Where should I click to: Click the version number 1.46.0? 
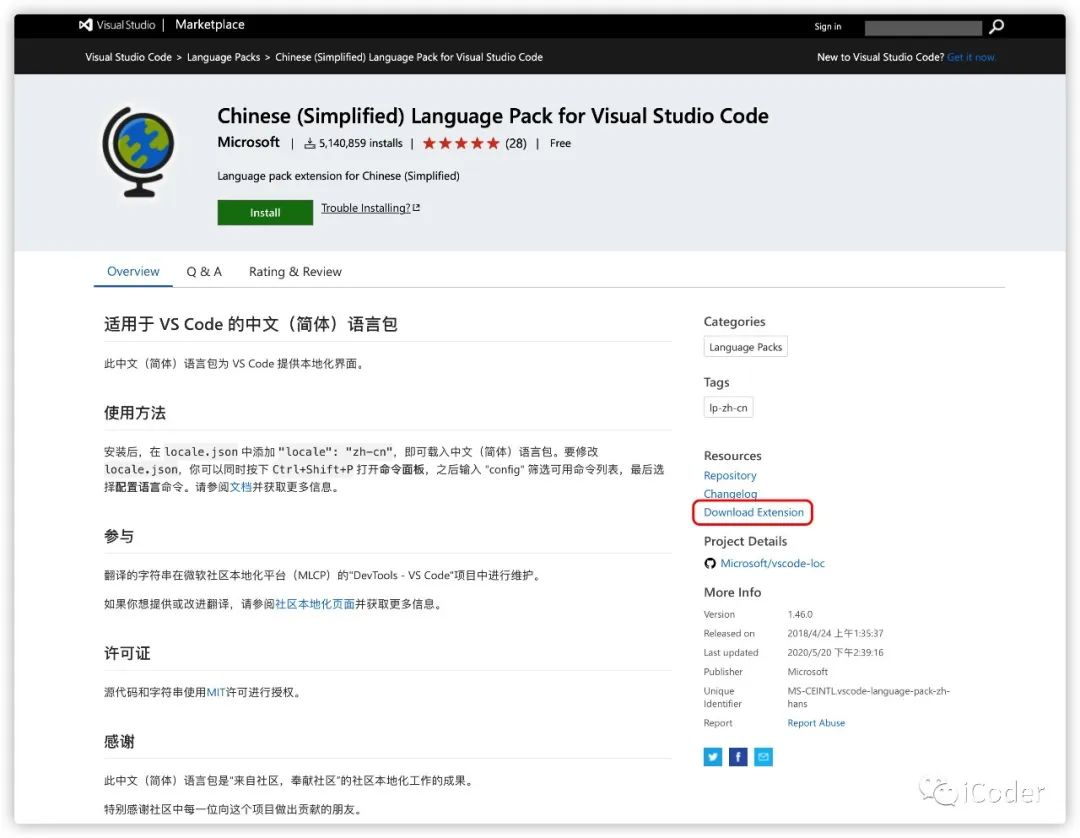(x=800, y=614)
